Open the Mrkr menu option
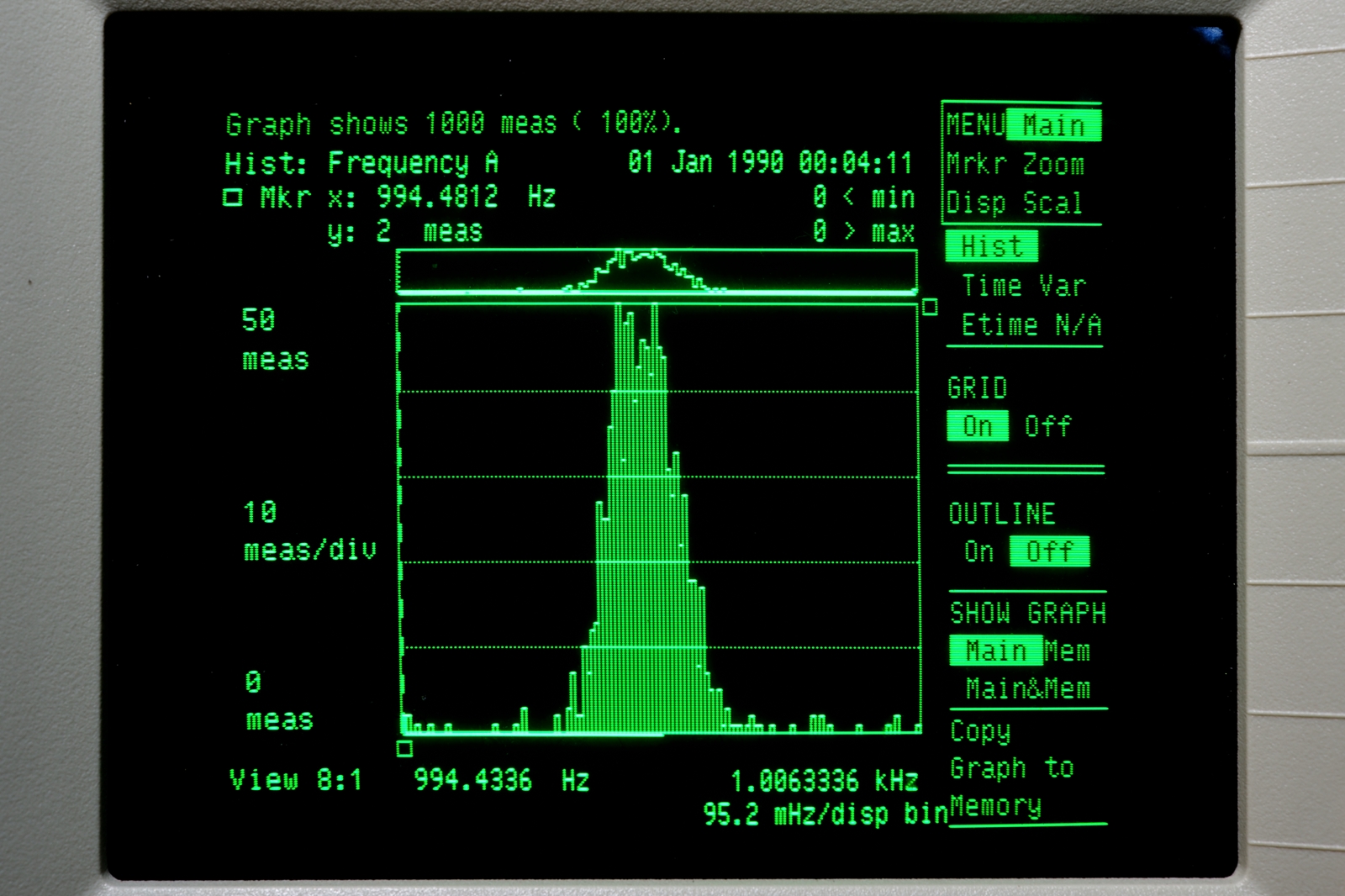Image resolution: width=1345 pixels, height=896 pixels. 976,164
